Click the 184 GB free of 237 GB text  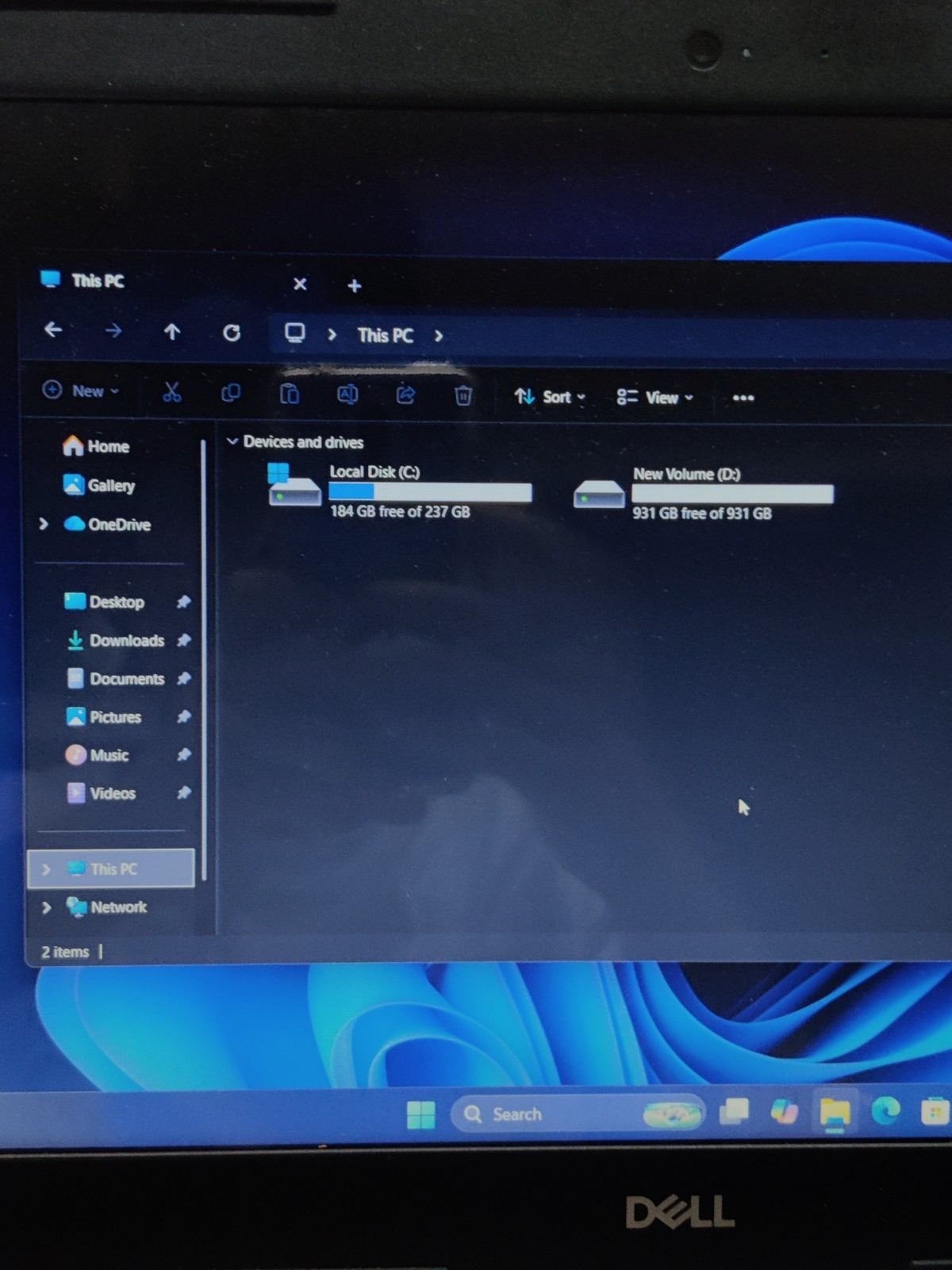400,512
